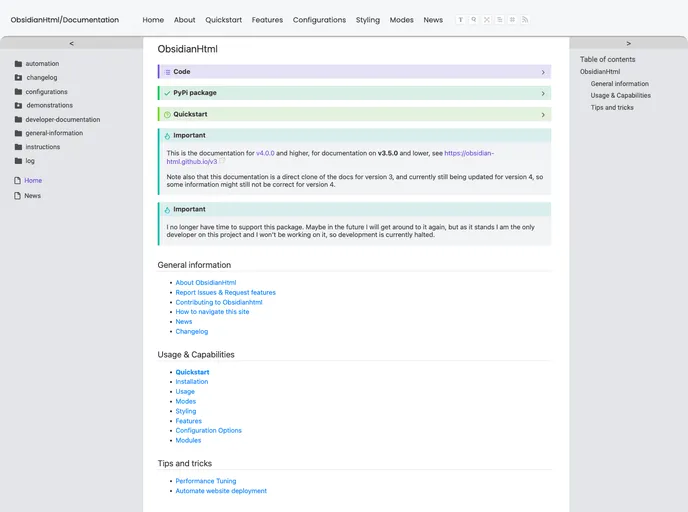Open Report Issues & Request features link
This screenshot has width=688, height=512.
[x=226, y=292]
